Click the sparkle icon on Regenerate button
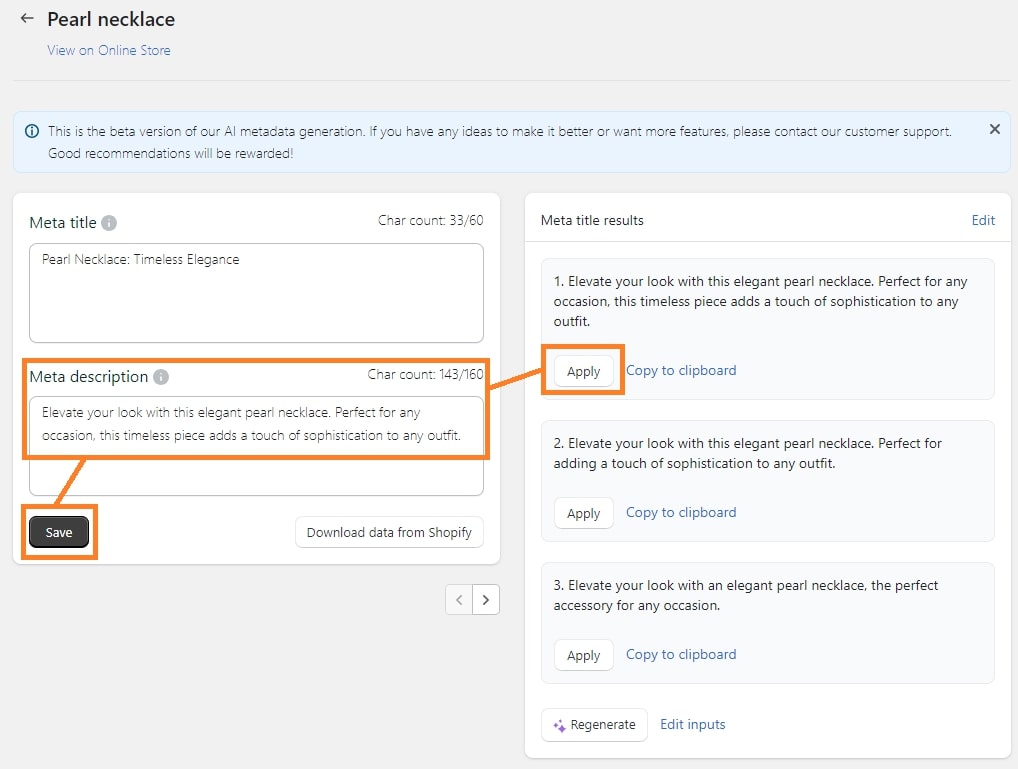The height and width of the screenshot is (769, 1018). [559, 724]
